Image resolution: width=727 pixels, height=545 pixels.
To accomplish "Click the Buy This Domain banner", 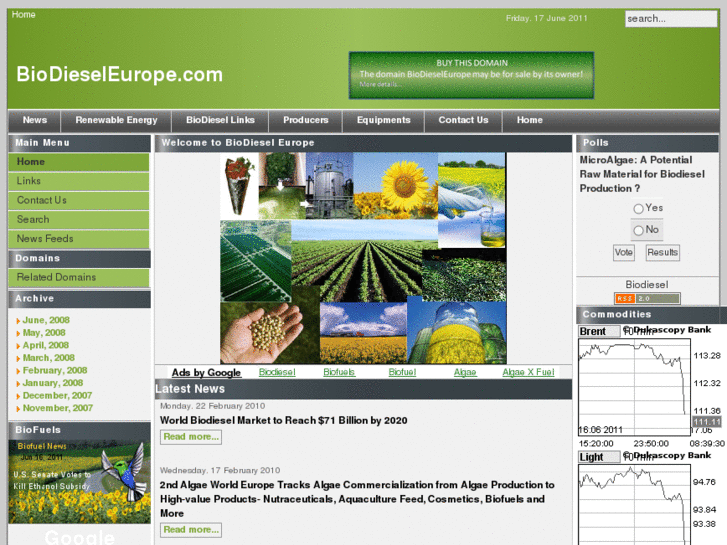I will coord(471,75).
